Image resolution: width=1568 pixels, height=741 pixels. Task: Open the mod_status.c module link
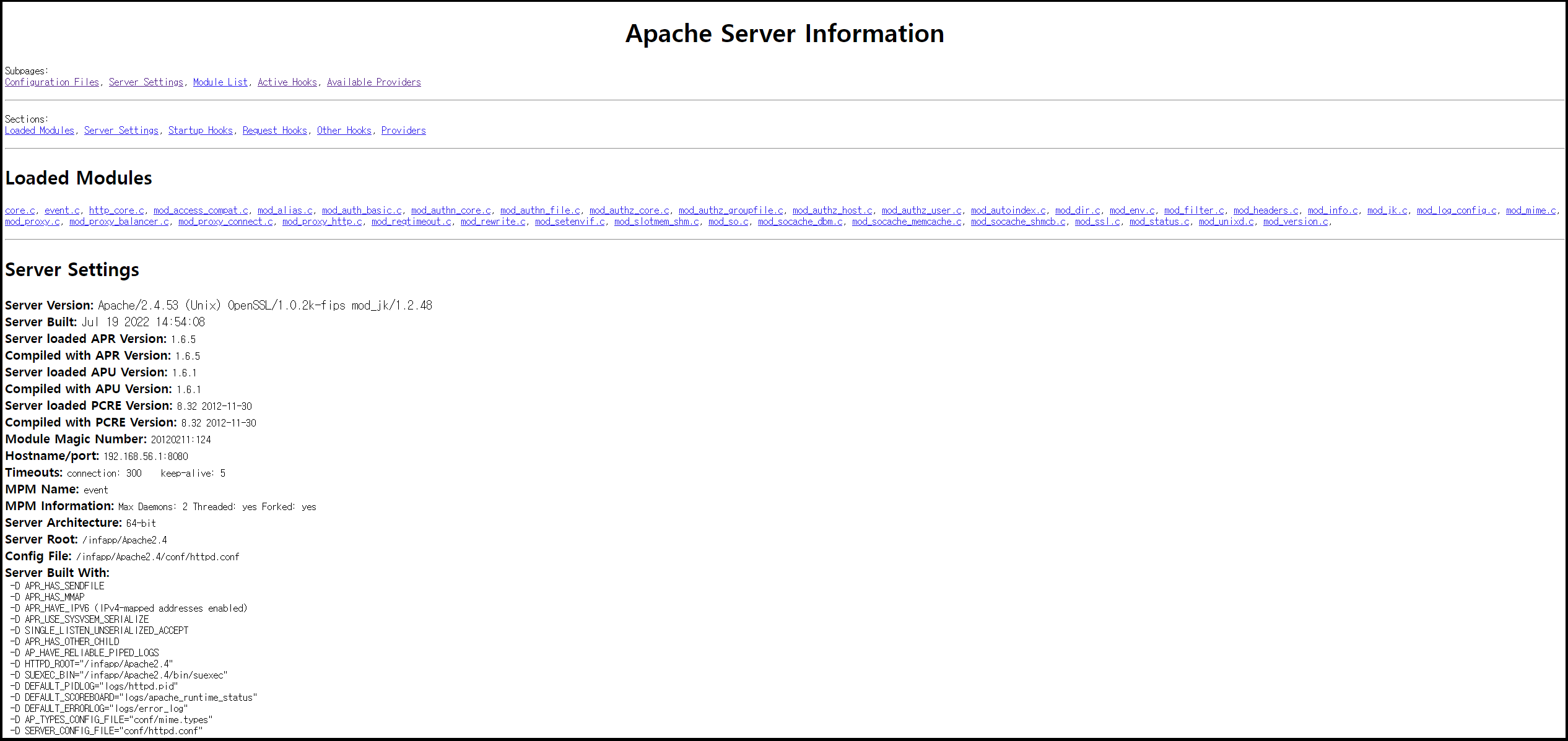pyautogui.click(x=1159, y=222)
